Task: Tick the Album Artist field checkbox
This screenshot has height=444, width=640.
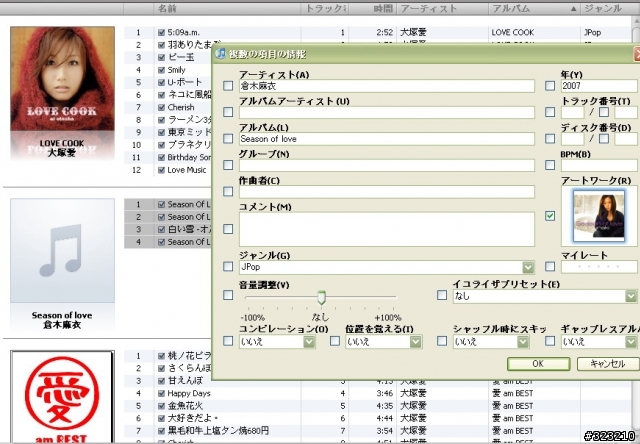Action: point(228,112)
